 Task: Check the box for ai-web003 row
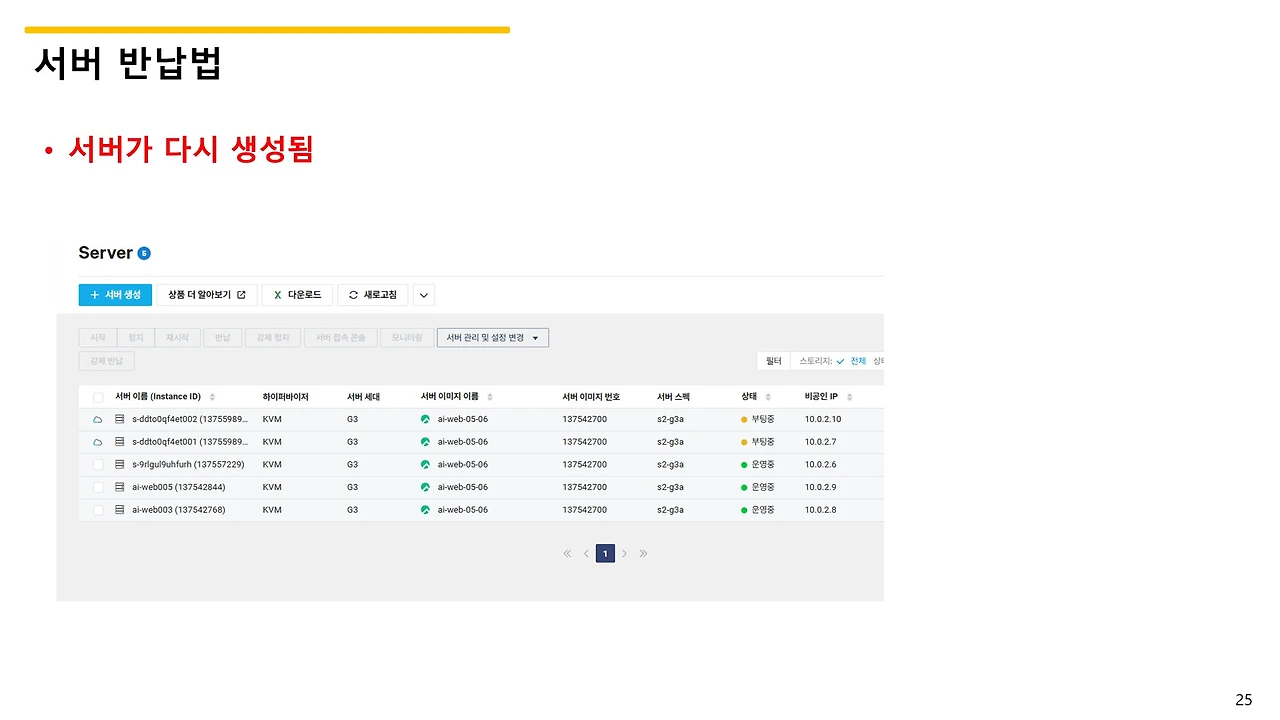[x=98, y=510]
